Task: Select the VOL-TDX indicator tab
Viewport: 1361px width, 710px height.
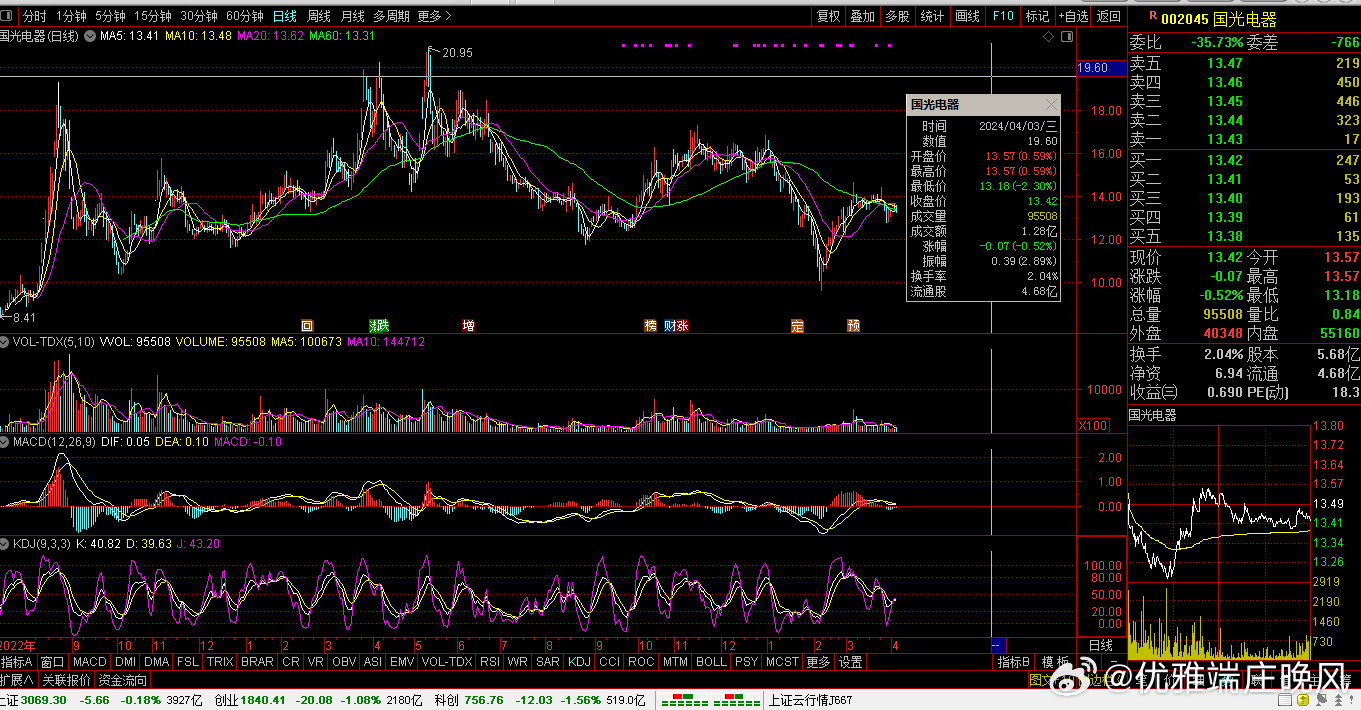Action: 447,662
